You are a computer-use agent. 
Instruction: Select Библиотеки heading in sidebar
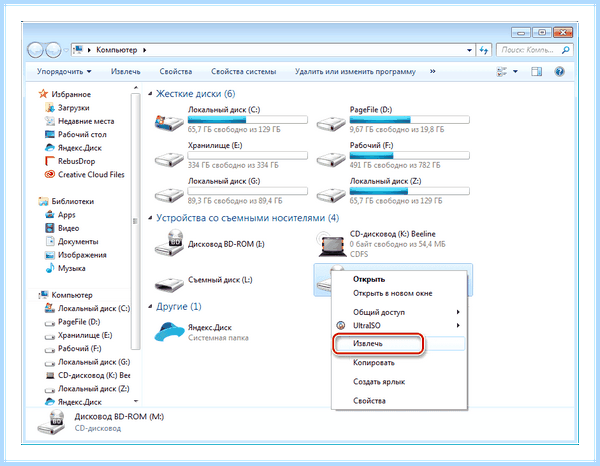66,202
